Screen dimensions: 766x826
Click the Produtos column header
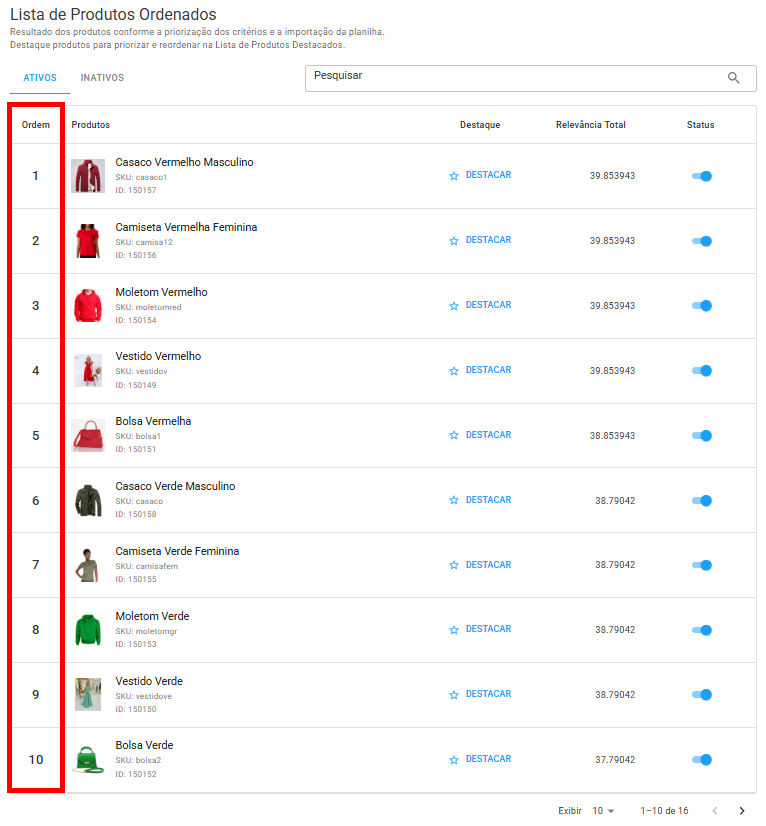coord(91,125)
